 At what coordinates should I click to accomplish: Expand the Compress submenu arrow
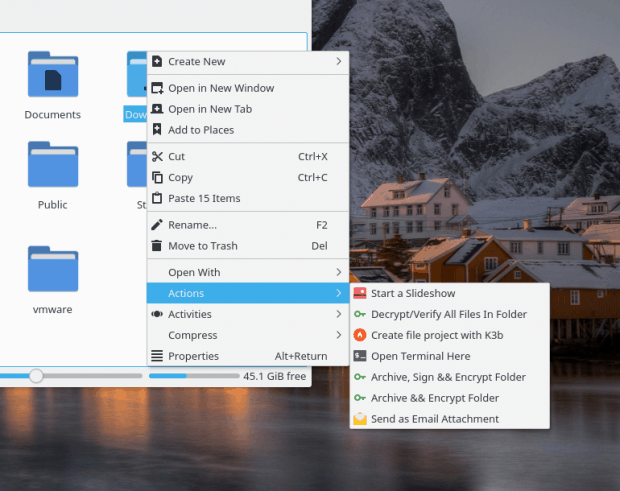point(339,335)
